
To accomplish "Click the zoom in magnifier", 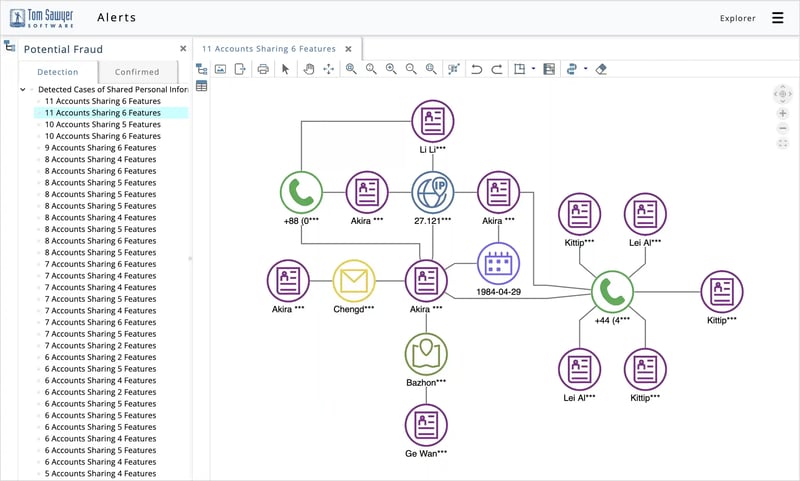I will [391, 69].
